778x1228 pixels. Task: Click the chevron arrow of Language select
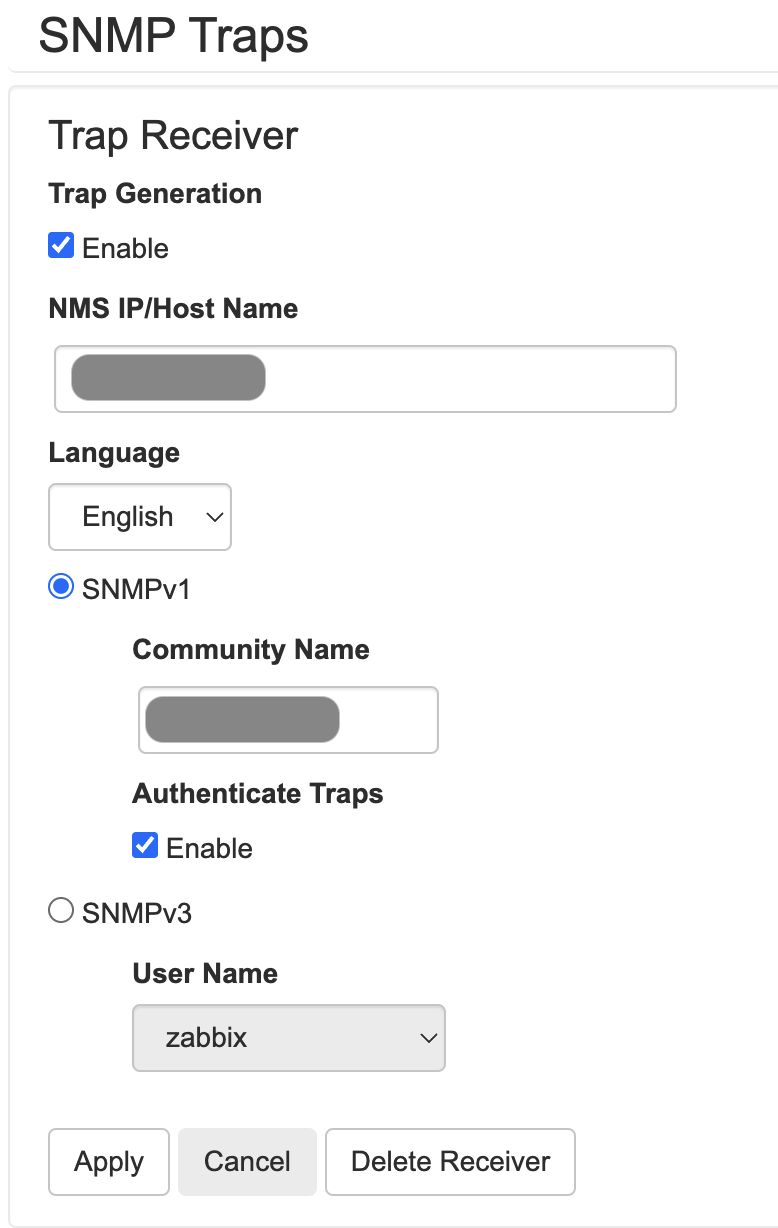tap(213, 517)
